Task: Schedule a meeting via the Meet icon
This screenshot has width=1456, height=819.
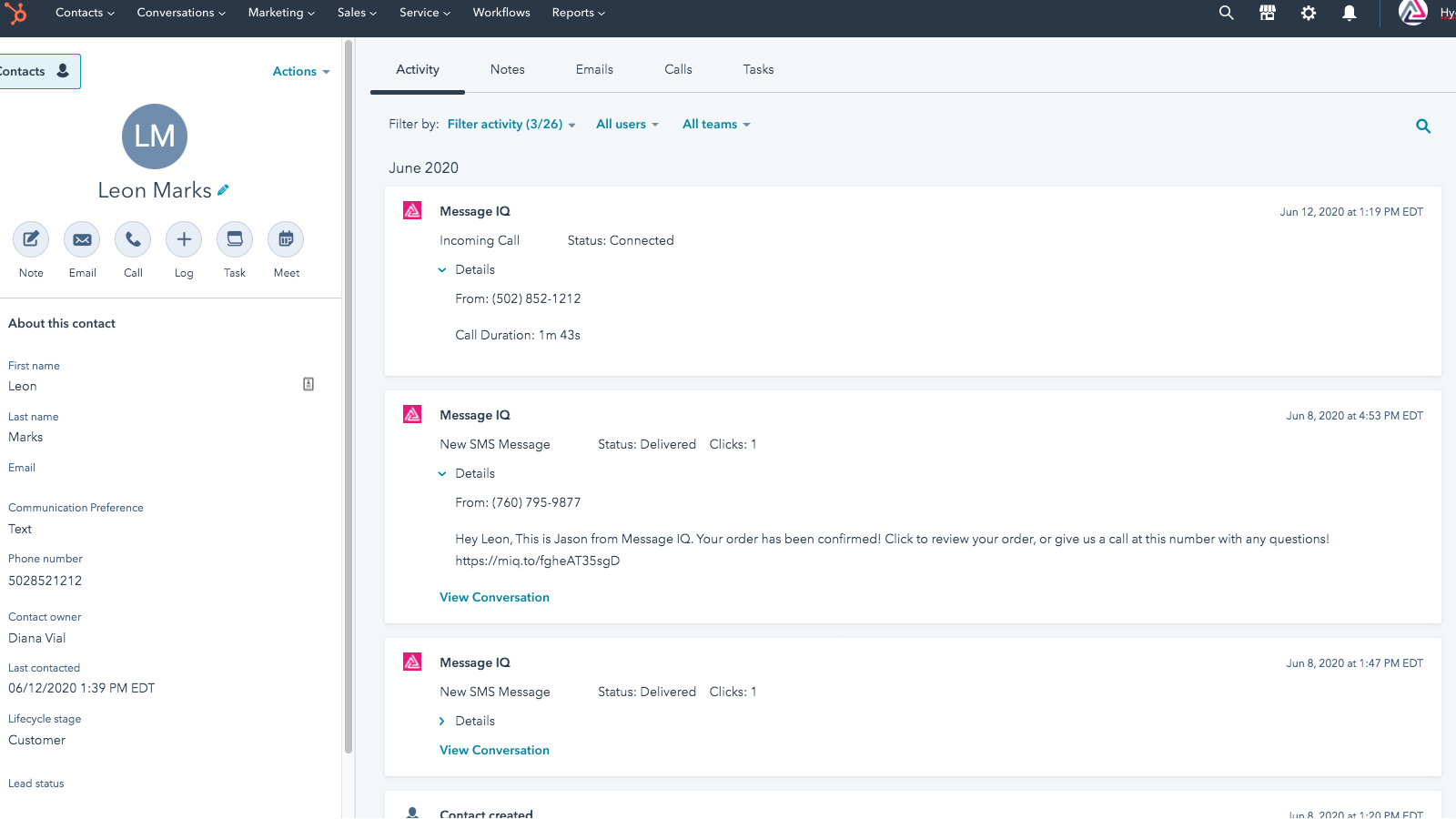Action: point(285,238)
